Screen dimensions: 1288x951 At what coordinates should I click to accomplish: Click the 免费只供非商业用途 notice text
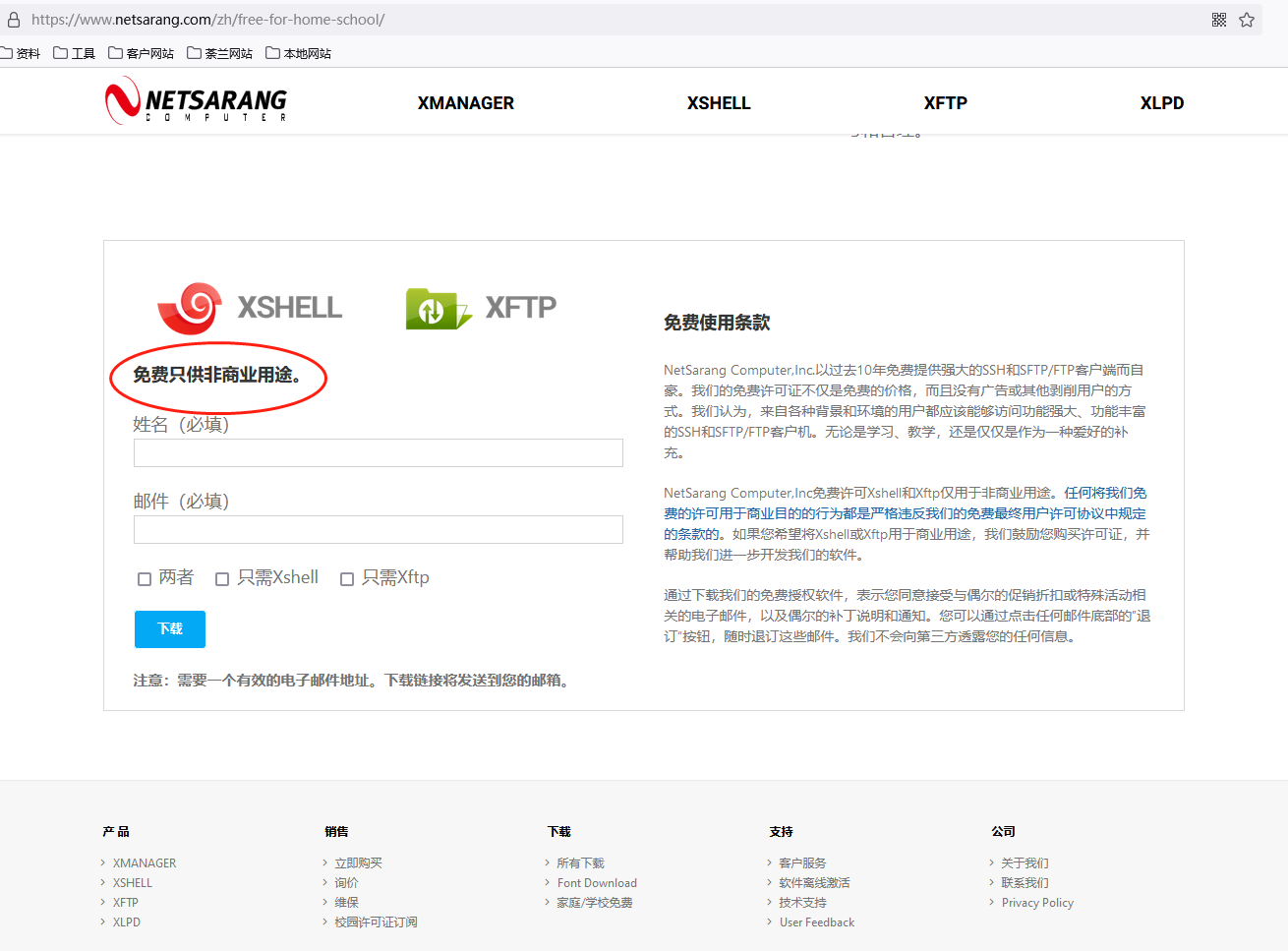click(217, 375)
